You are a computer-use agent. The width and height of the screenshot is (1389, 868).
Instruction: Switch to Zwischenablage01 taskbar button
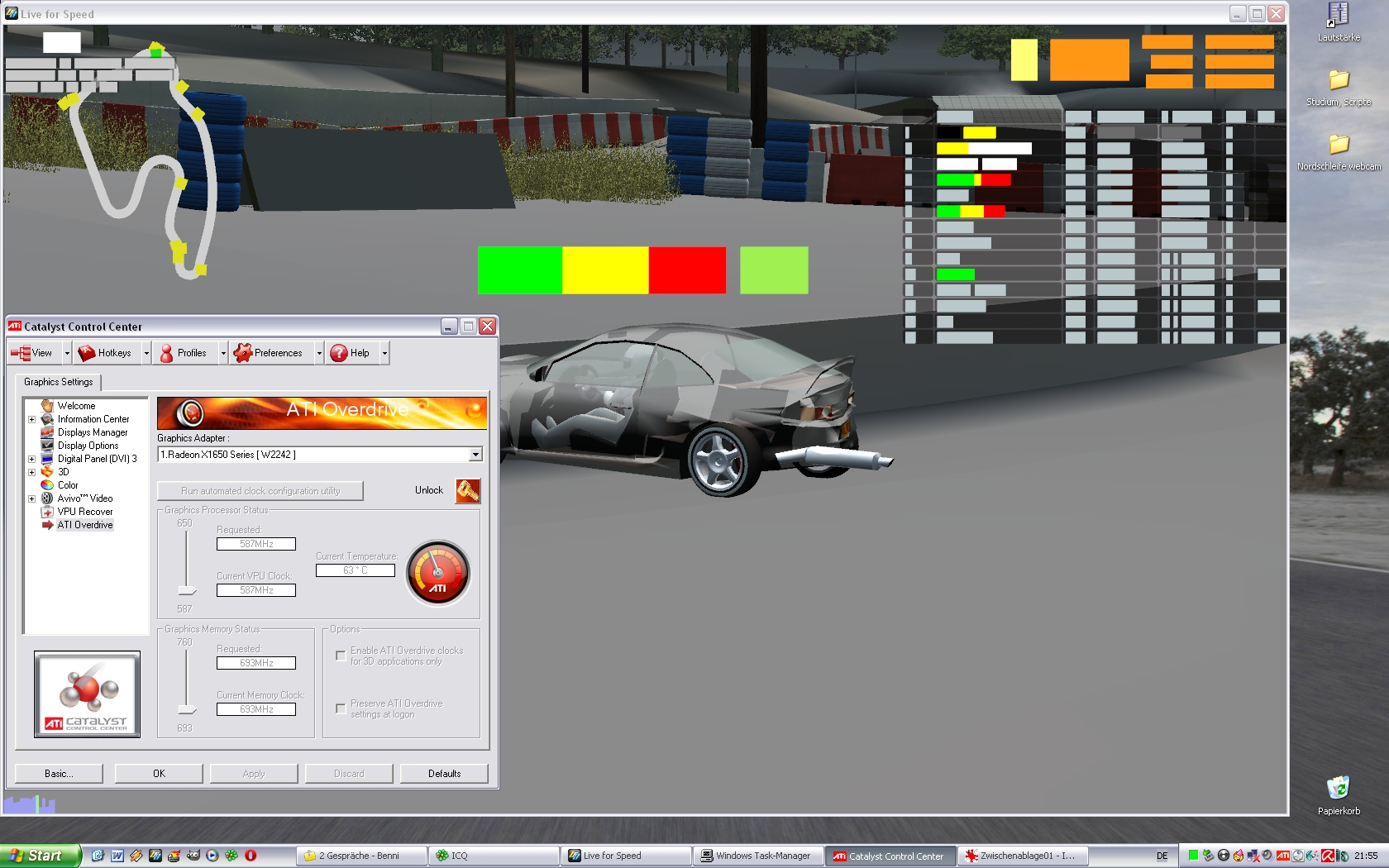click(1024, 856)
